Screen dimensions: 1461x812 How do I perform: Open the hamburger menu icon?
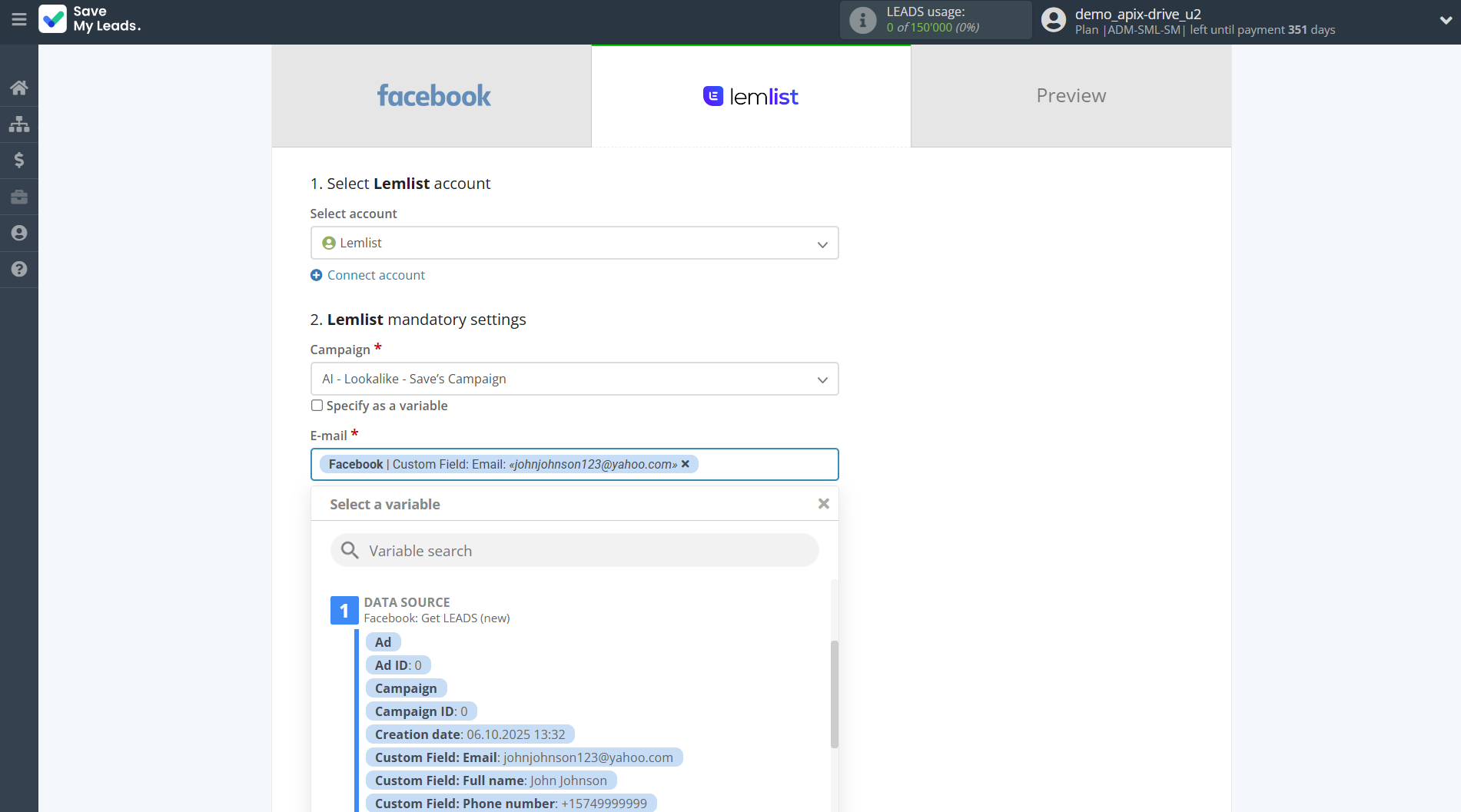coord(19,19)
